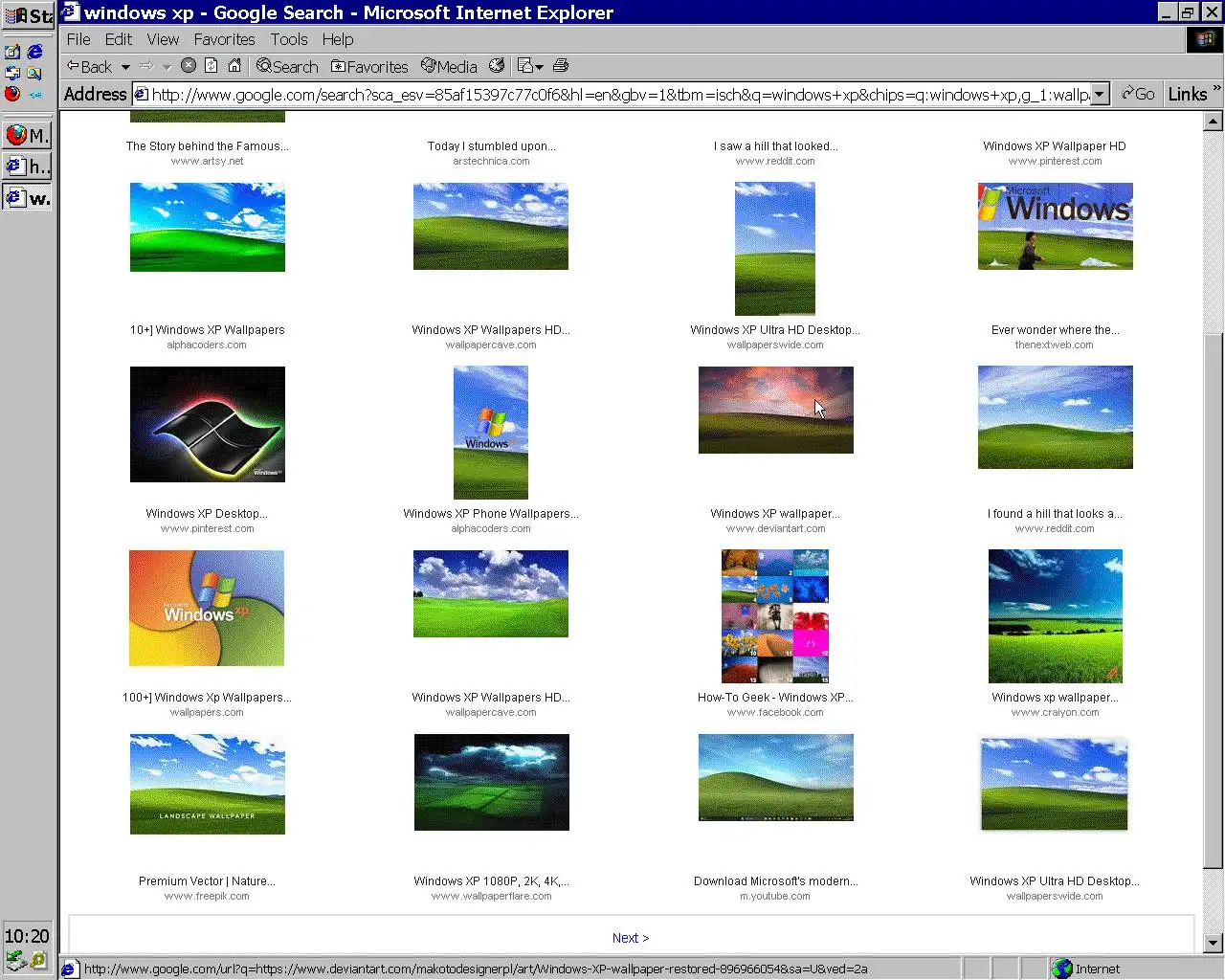Click the key tray icon under clock
The width and height of the screenshot is (1225, 980).
click(38, 959)
